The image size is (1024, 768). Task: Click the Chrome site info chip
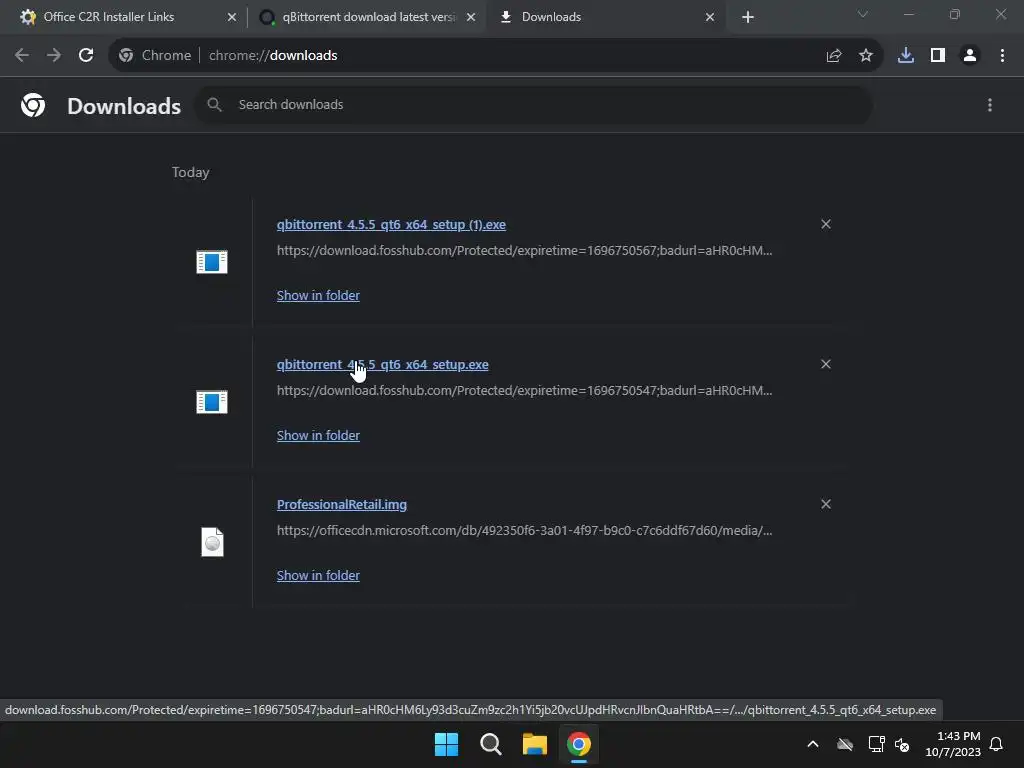point(155,56)
